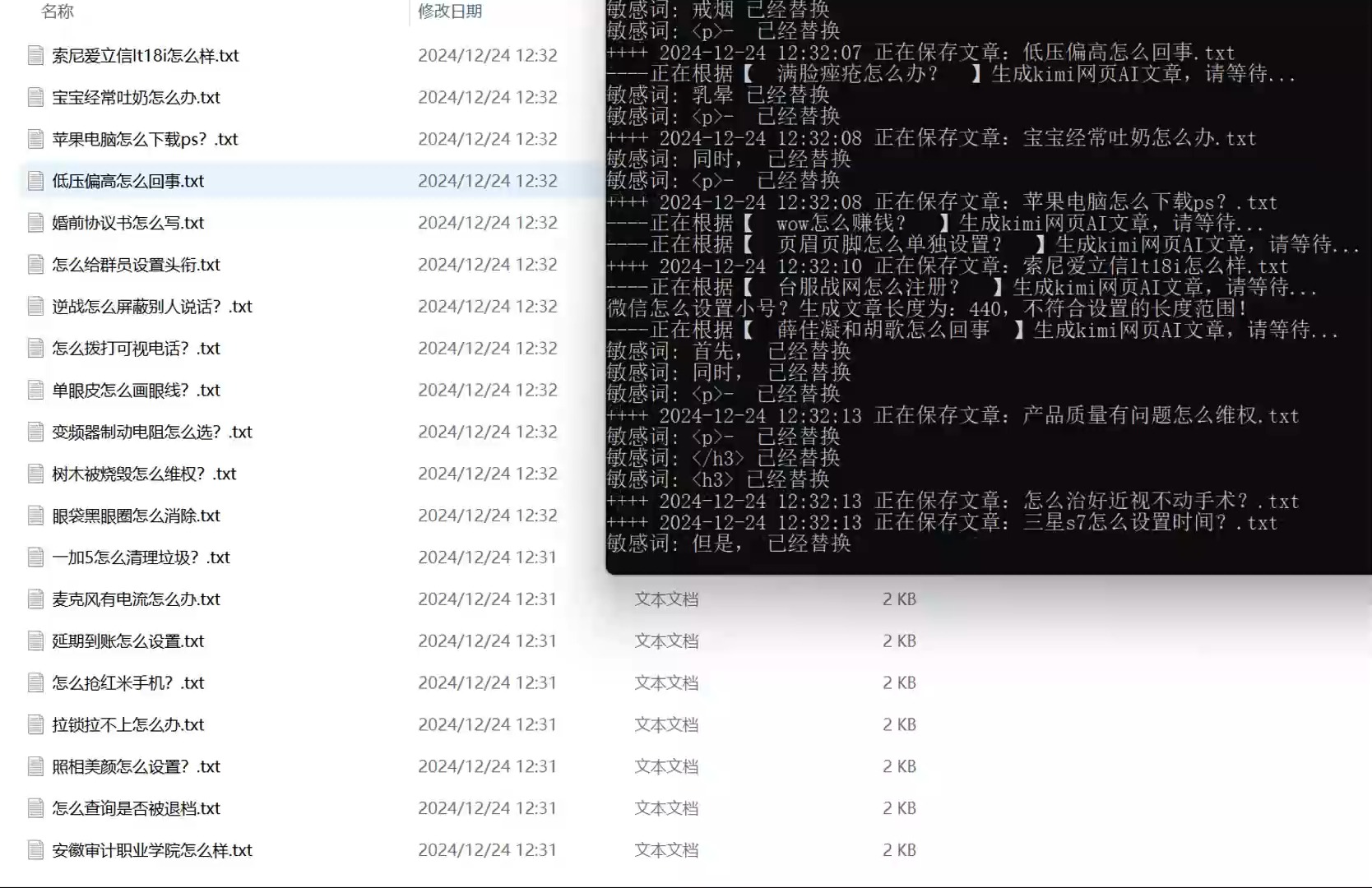Image resolution: width=1372 pixels, height=888 pixels.
Task: Select the file name 怎么拨打可视电话？.txt
Action: click(137, 349)
